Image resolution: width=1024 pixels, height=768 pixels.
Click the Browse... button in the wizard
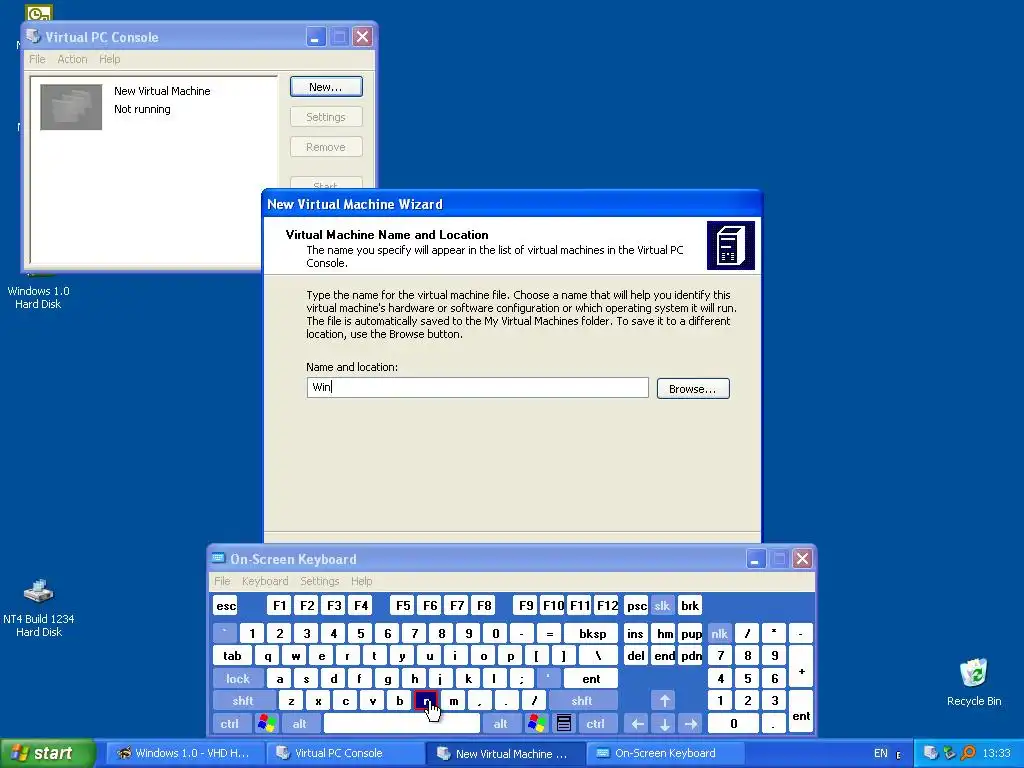[693, 389]
